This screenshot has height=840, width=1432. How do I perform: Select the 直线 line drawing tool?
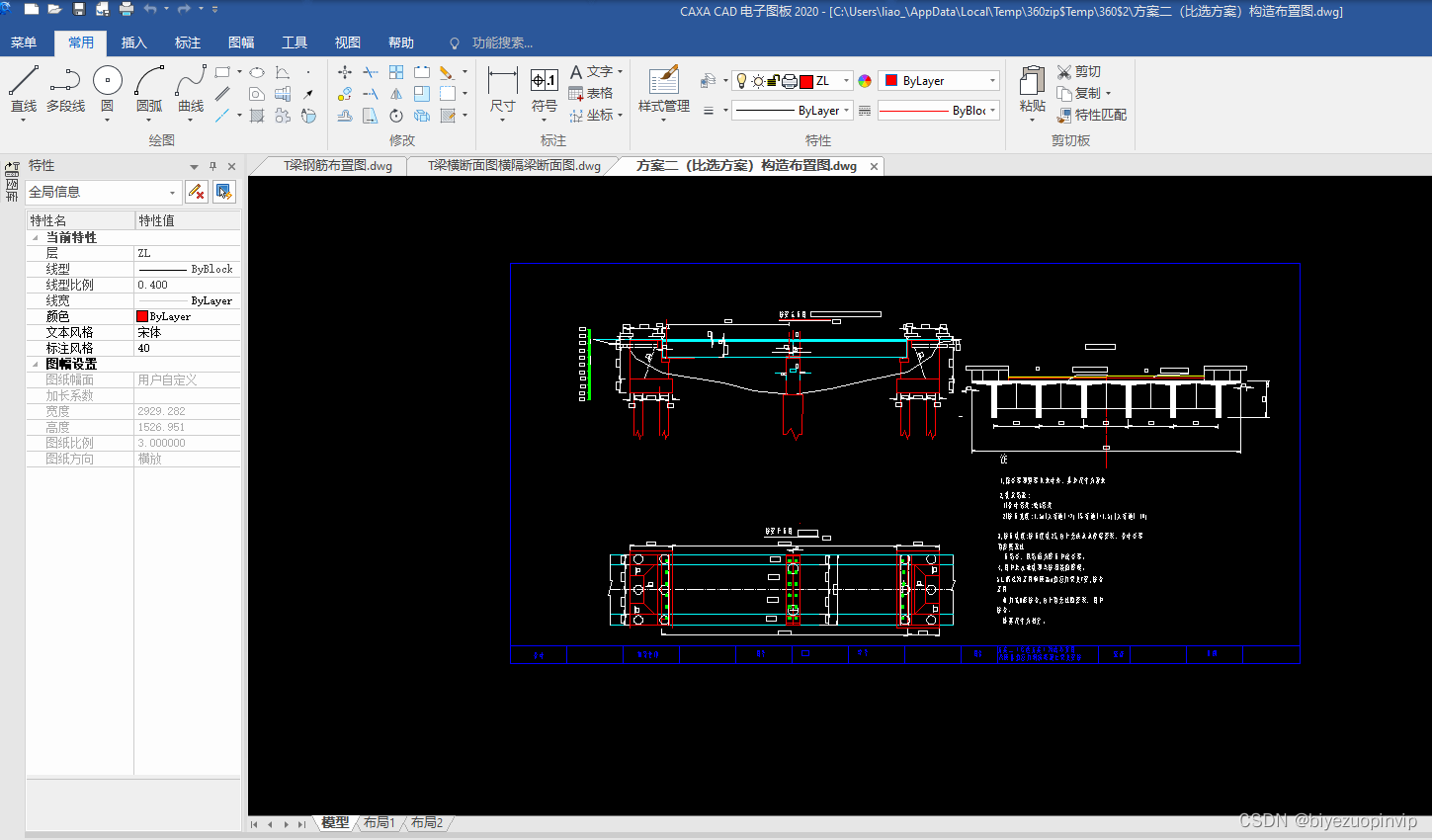pos(24,83)
